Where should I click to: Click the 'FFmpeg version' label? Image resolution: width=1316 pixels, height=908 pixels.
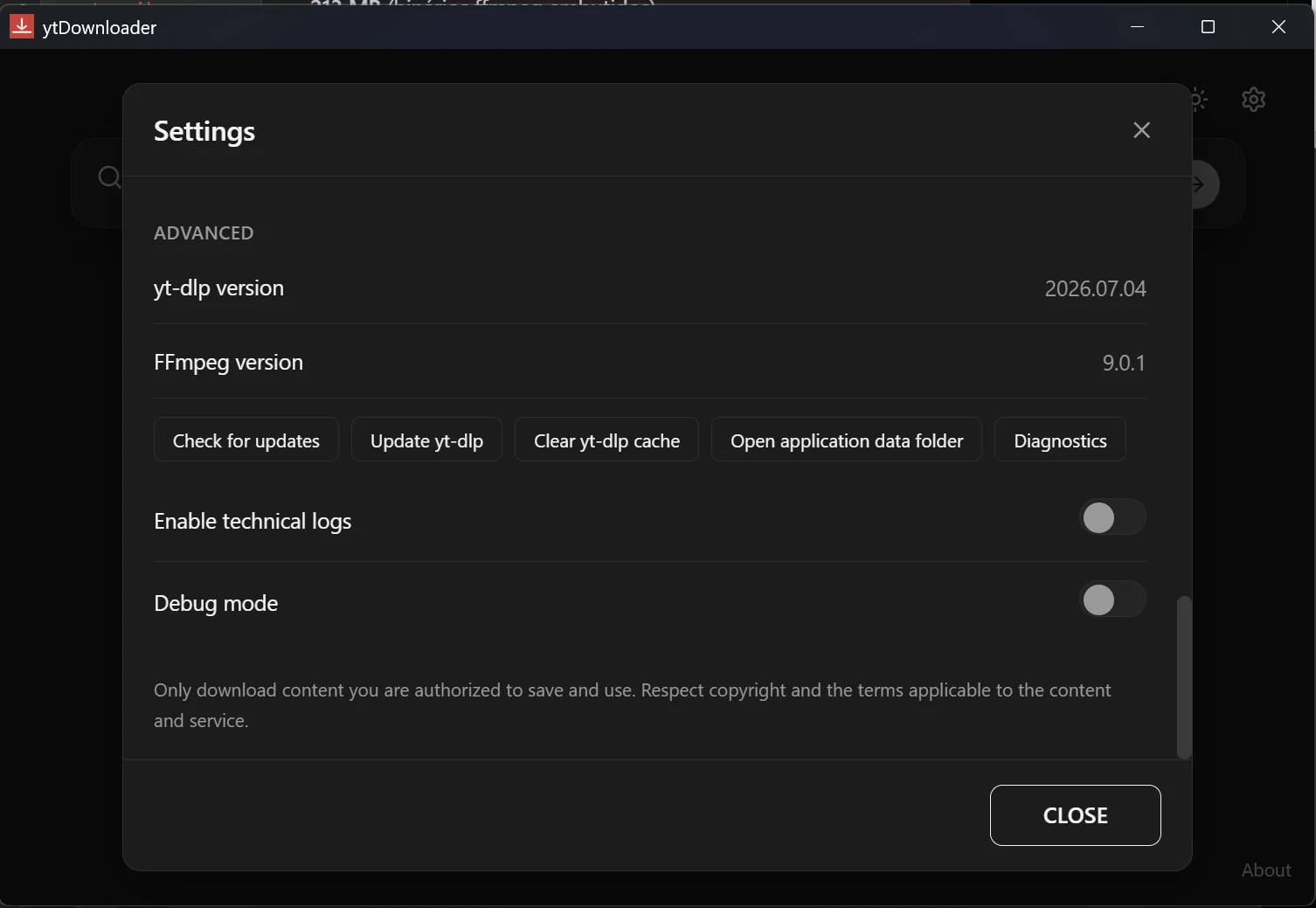click(228, 363)
